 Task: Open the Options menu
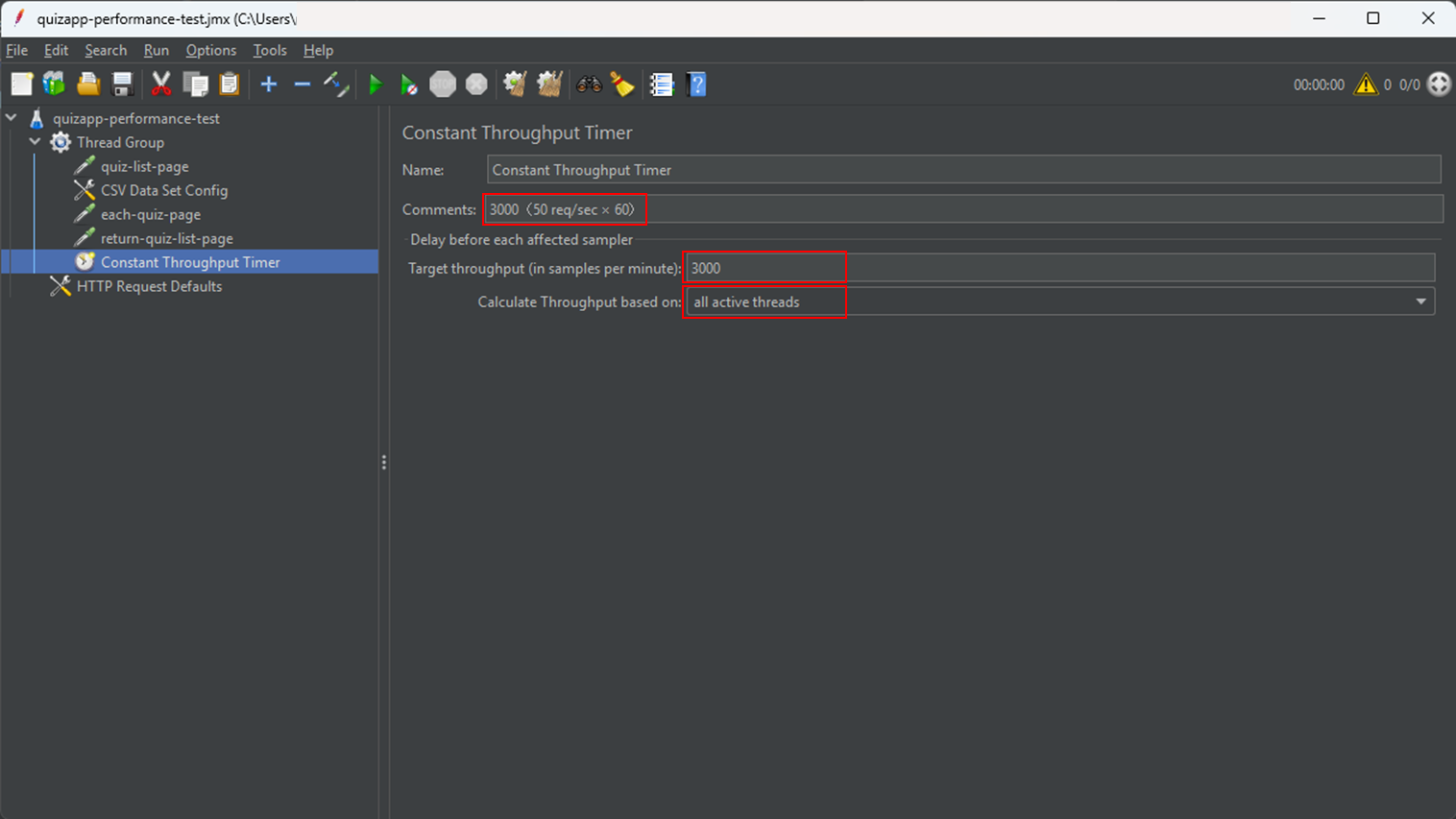click(210, 50)
